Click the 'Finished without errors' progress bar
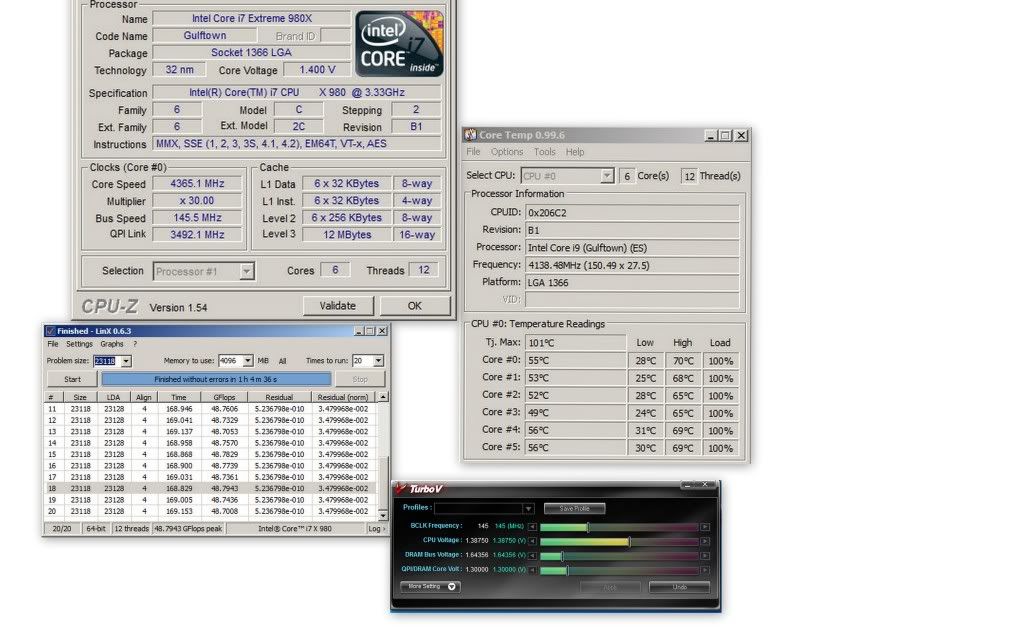1024x640 pixels. click(x=216, y=379)
